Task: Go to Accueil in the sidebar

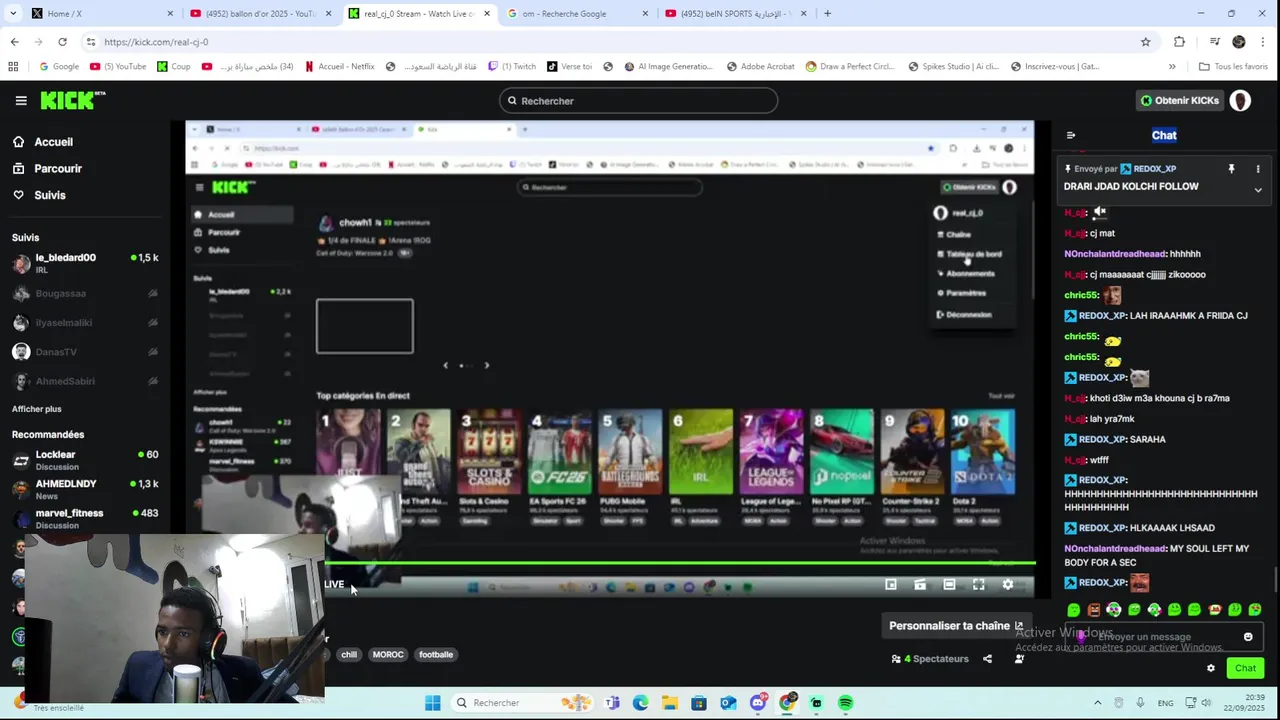Action: (53, 142)
